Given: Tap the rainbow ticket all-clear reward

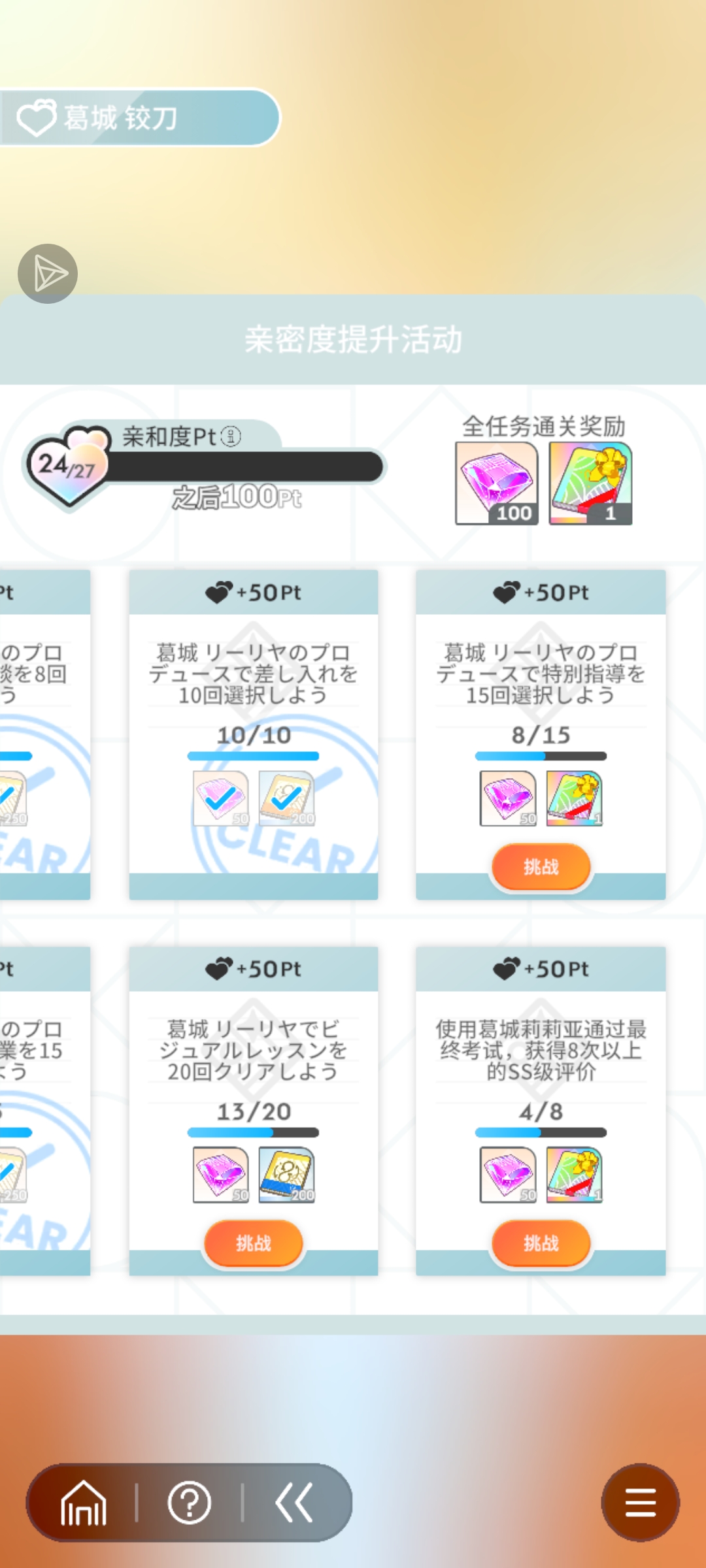Looking at the screenshot, I should [590, 483].
